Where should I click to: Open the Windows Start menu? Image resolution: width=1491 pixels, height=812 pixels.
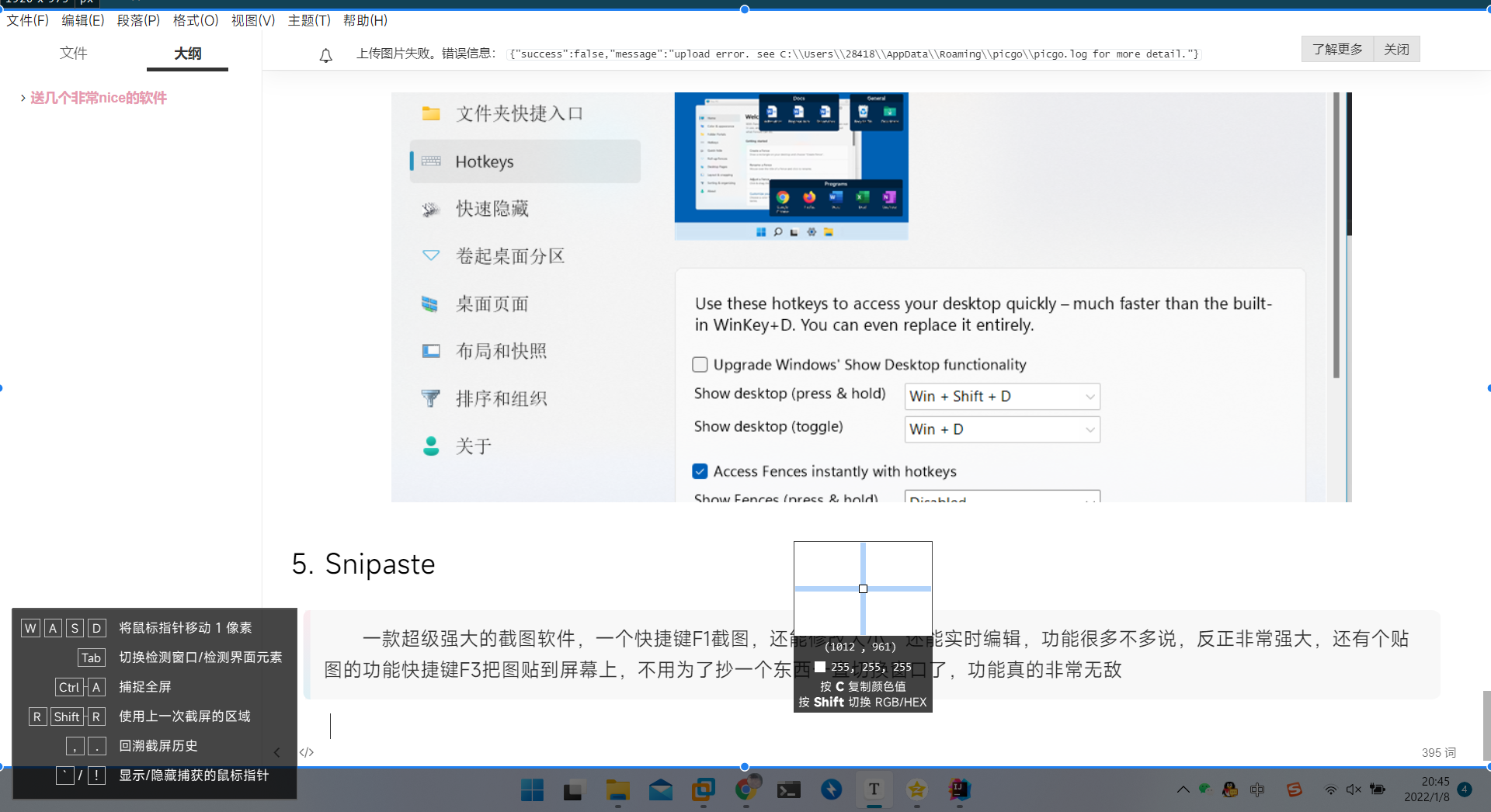coord(532,790)
